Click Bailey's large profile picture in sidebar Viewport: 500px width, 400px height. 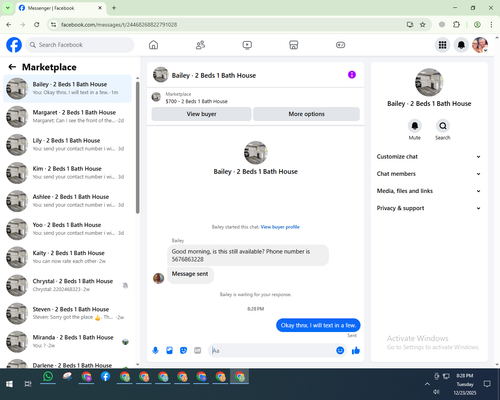pyautogui.click(x=429, y=82)
